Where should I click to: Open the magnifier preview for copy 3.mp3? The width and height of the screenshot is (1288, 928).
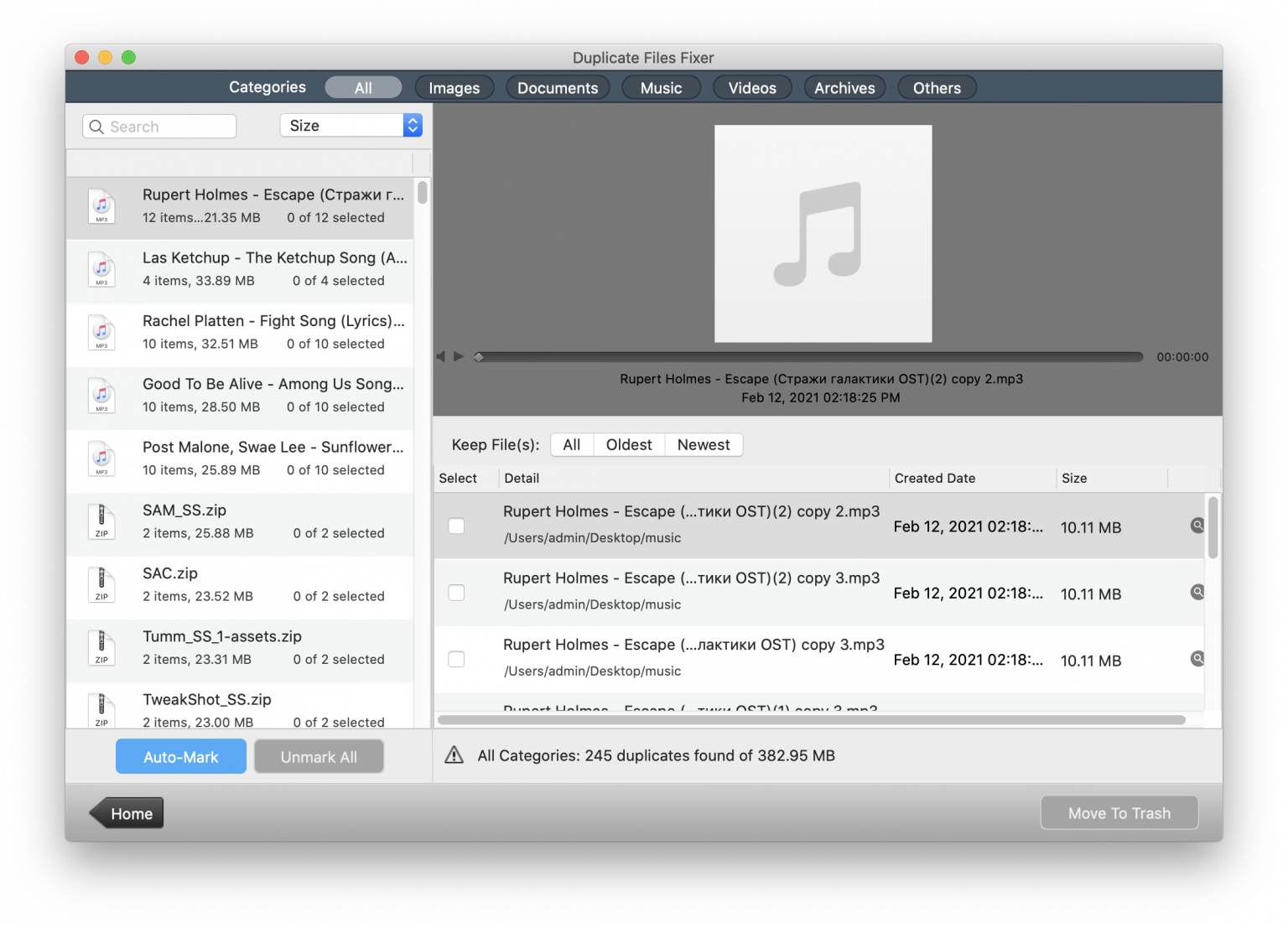click(1197, 592)
